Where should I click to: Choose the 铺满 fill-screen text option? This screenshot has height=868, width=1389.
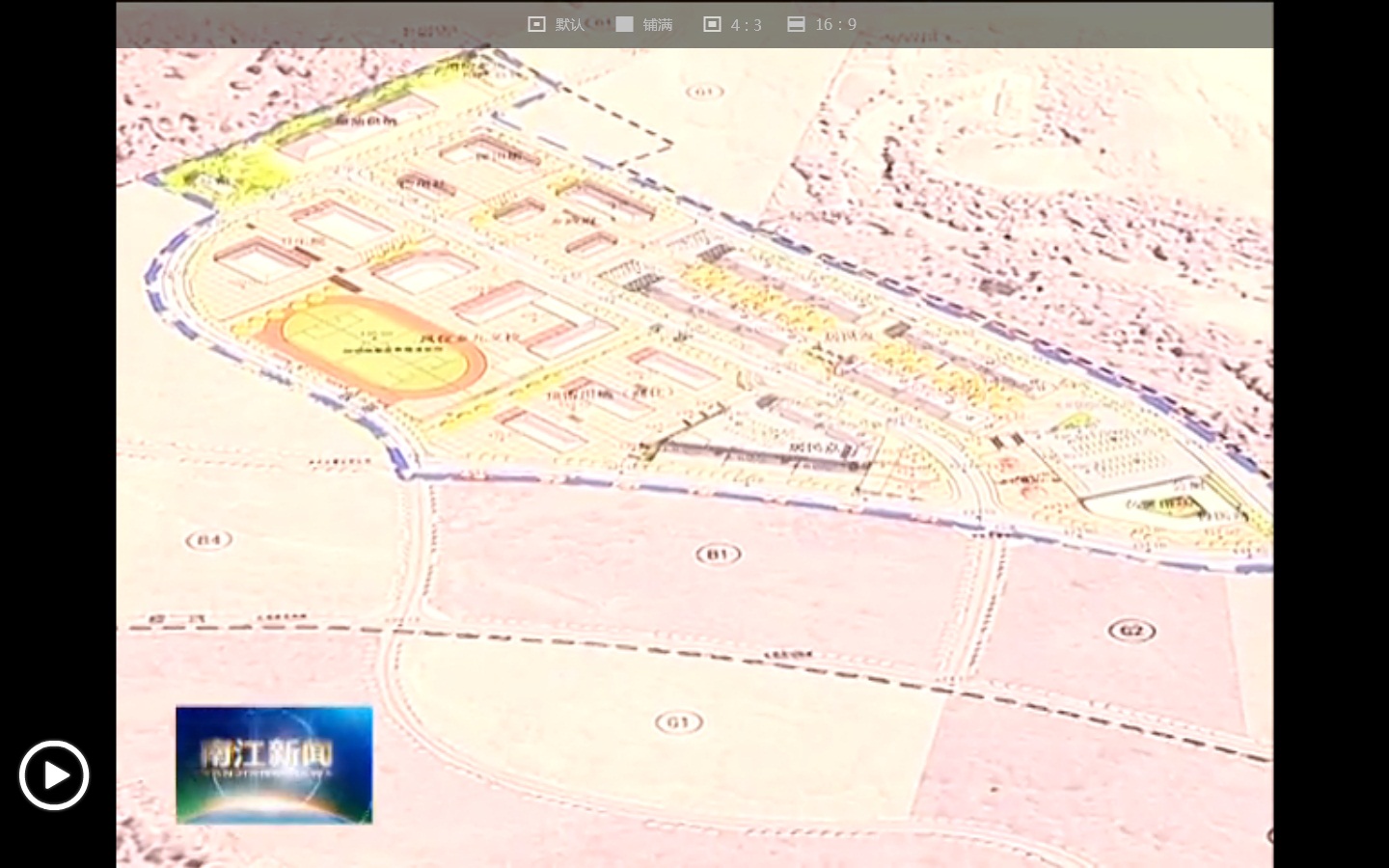[x=658, y=24]
